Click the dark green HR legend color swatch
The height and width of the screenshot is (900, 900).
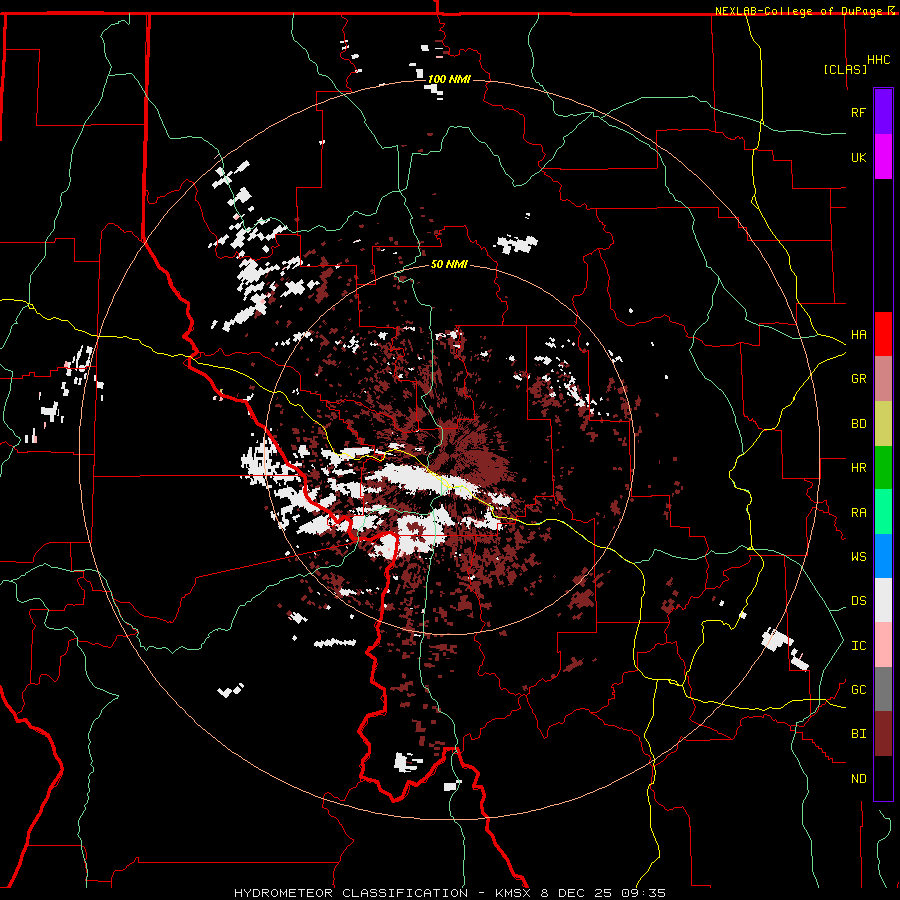pyautogui.click(x=883, y=468)
